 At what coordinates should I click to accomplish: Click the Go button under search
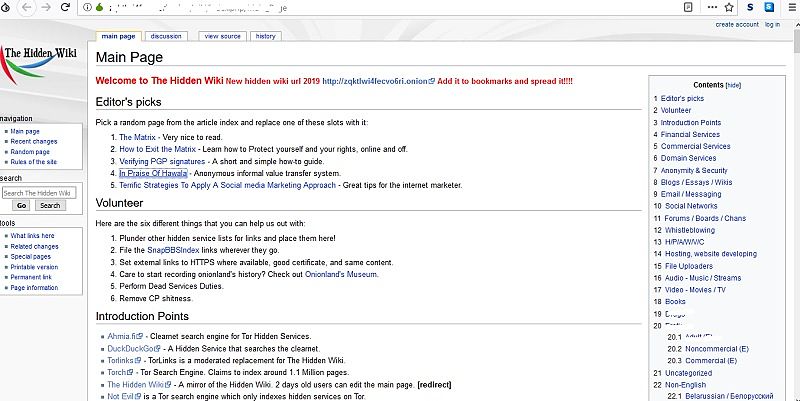coord(19,205)
